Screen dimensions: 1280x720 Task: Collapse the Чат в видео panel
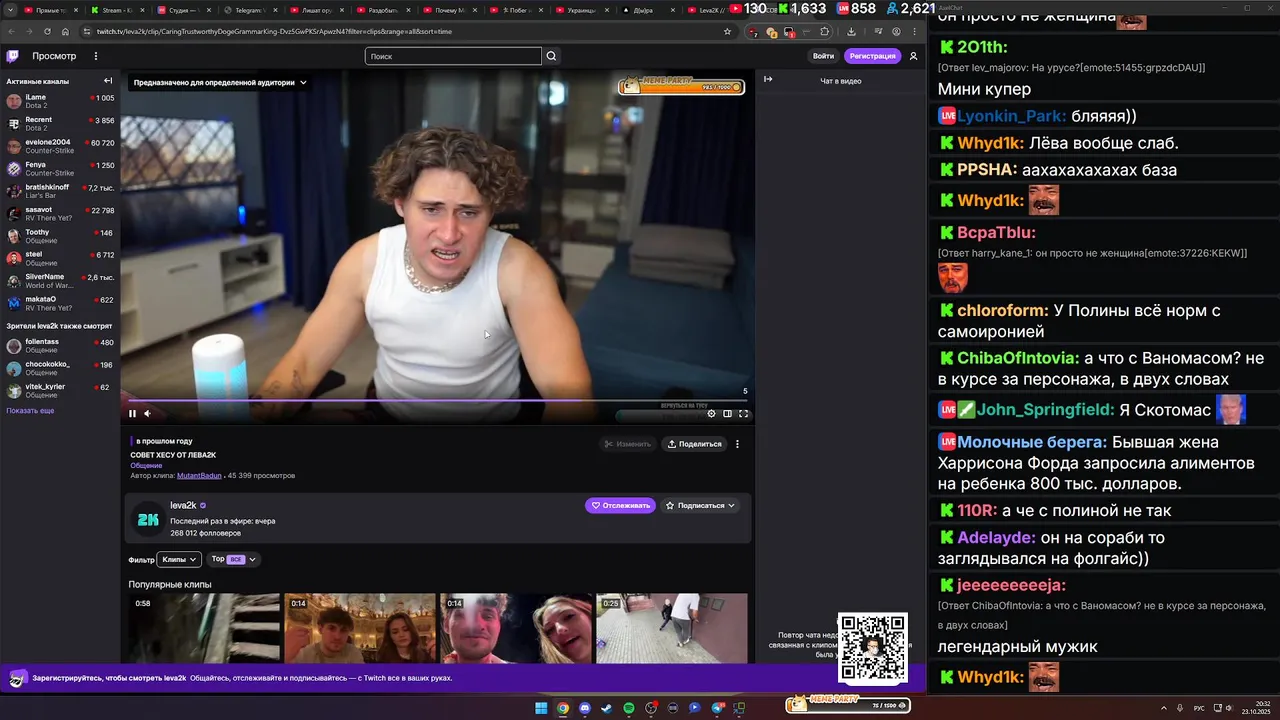(768, 79)
